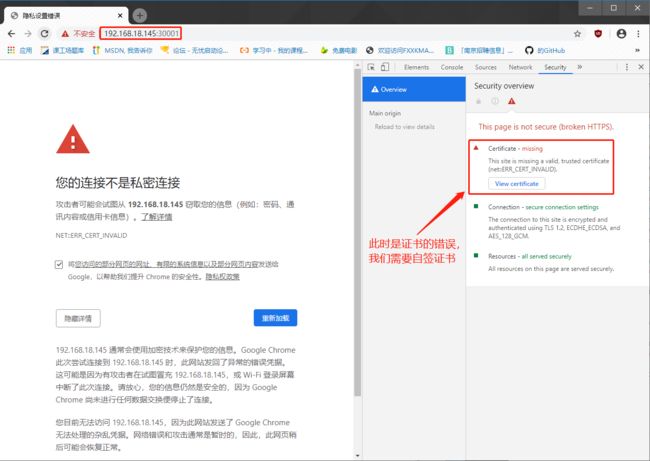Screen dimensions: 650x461
Task: Open the Chrome three-dot menu
Action: point(638,34)
